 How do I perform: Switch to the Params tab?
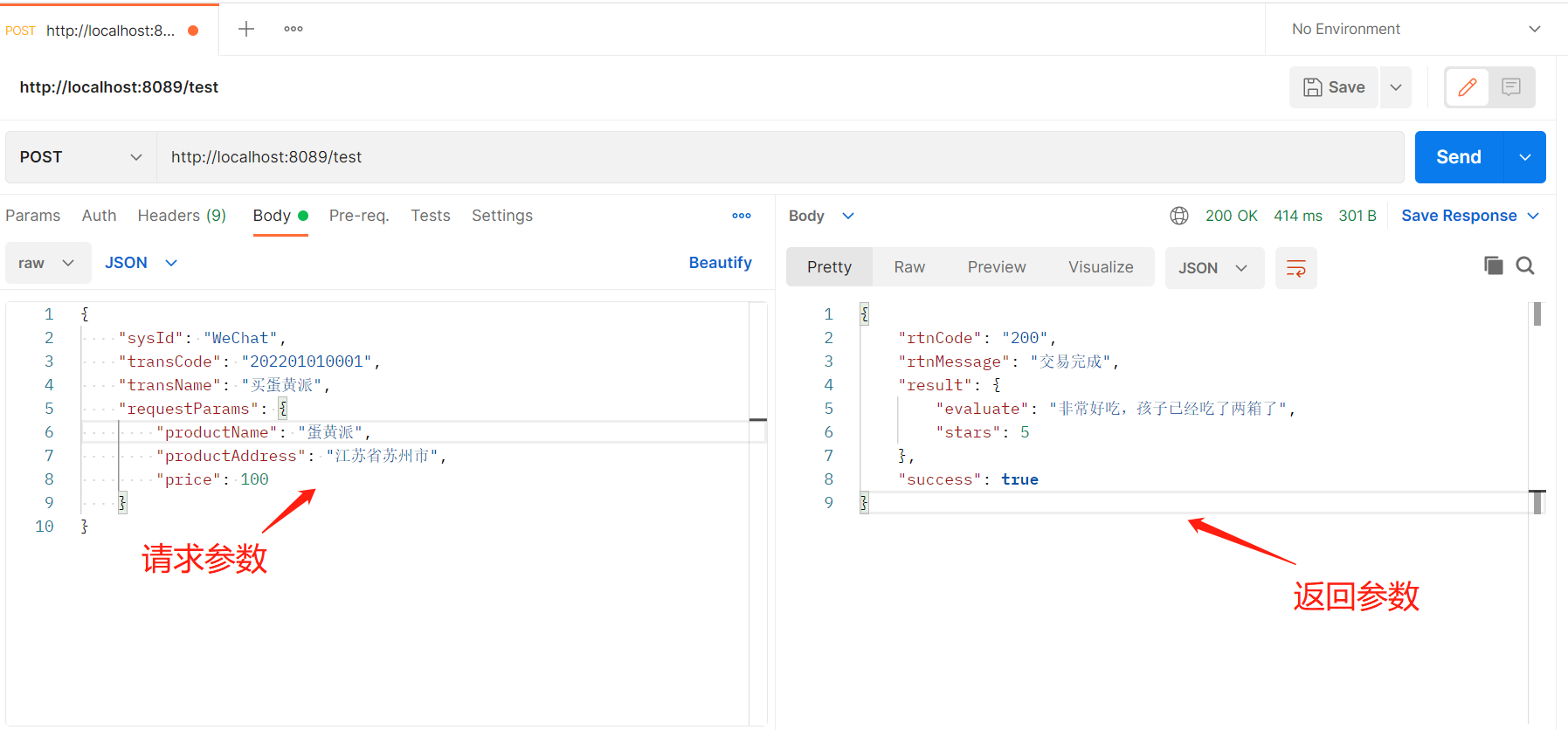coord(33,216)
